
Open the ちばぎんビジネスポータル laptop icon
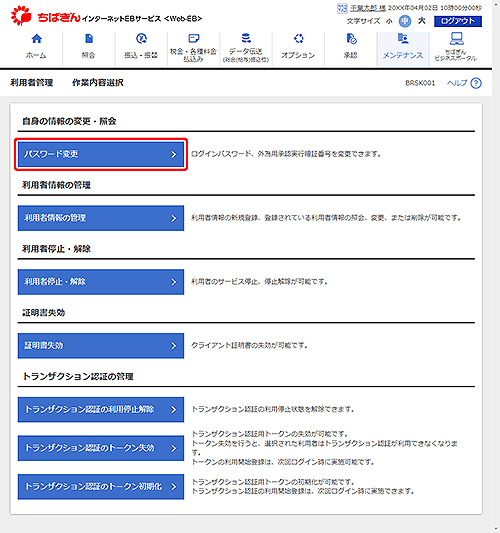tap(456, 39)
